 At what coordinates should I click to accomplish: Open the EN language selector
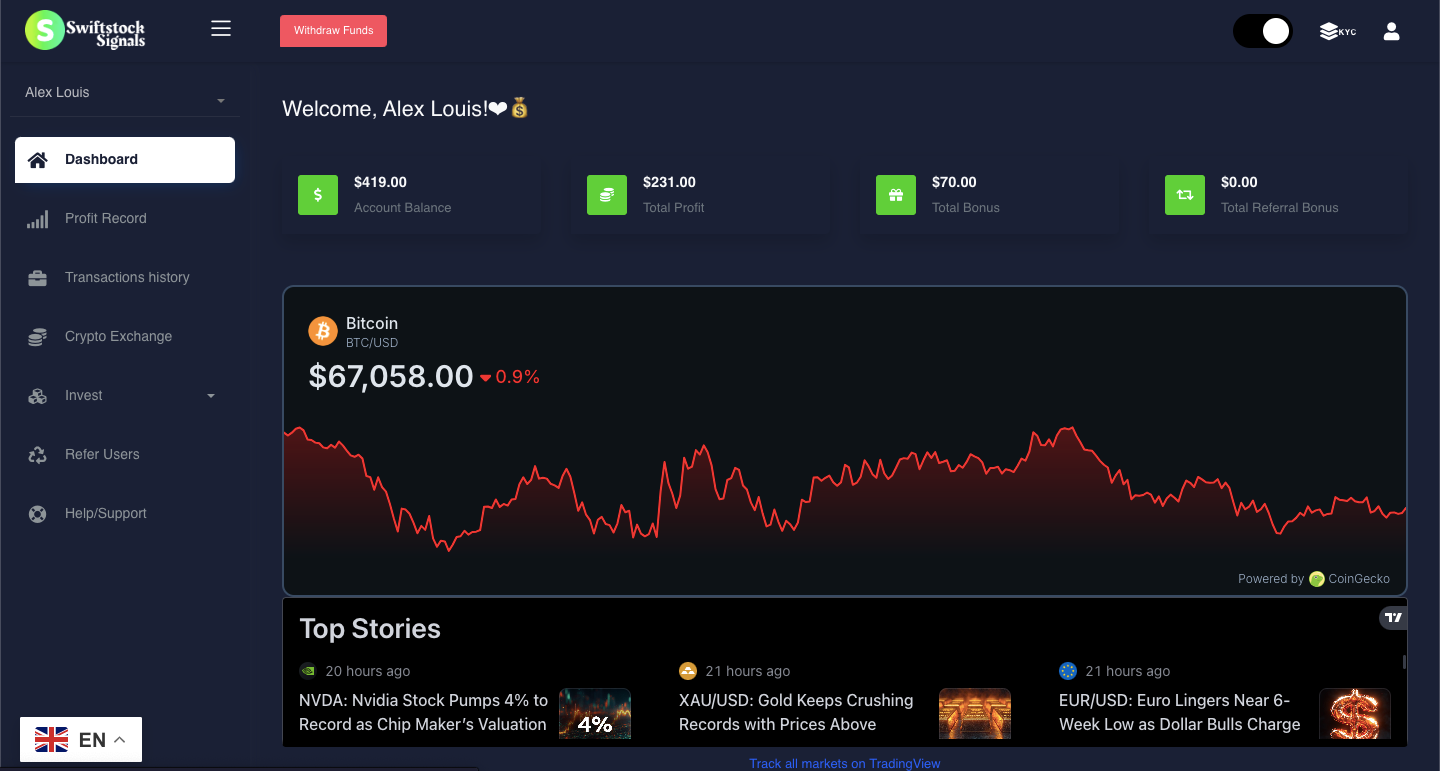point(81,740)
